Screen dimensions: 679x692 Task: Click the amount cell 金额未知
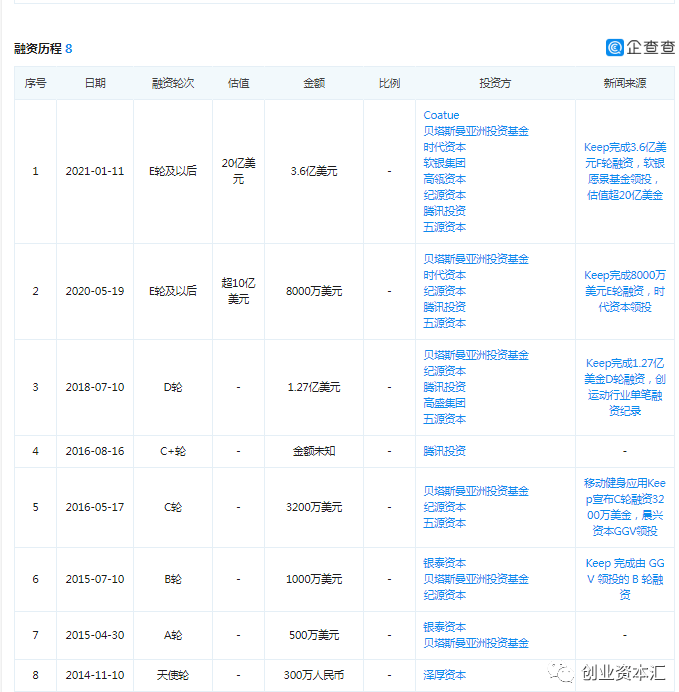(314, 451)
